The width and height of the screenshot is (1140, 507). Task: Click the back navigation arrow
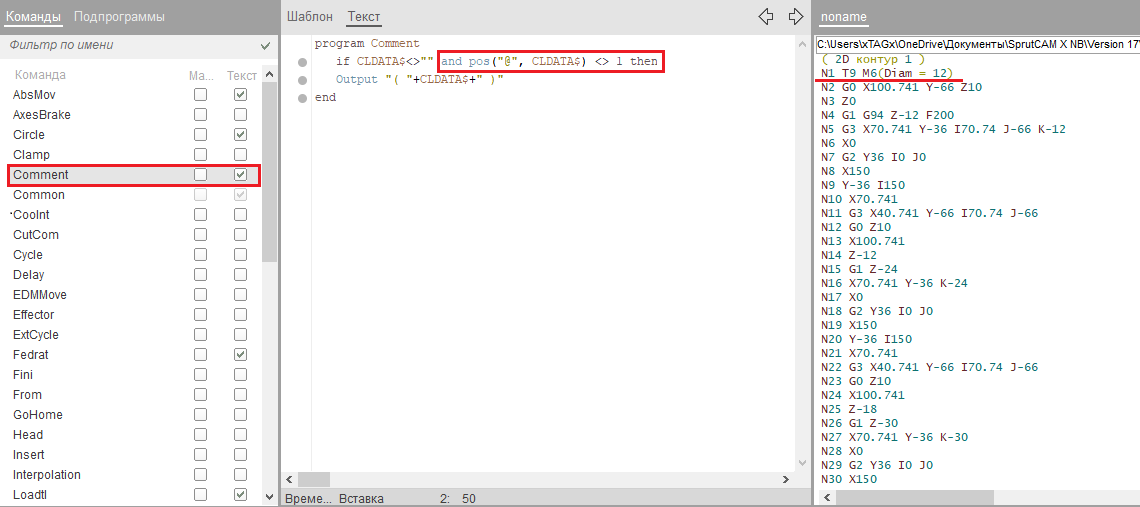pos(765,17)
